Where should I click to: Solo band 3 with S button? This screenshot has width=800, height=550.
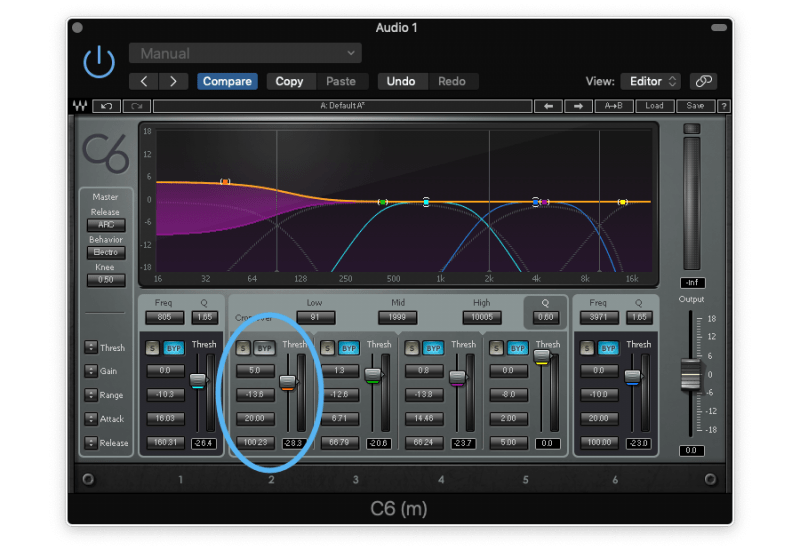[x=328, y=348]
